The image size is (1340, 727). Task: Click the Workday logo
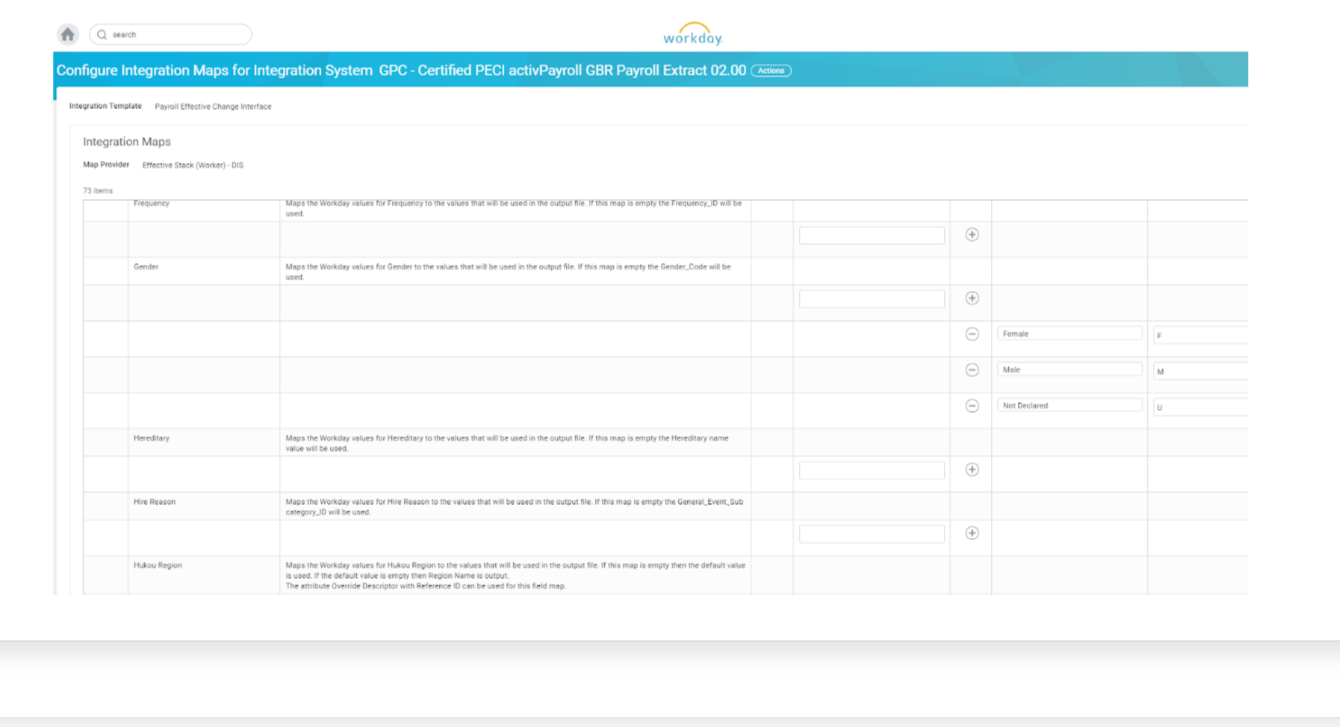pos(693,33)
